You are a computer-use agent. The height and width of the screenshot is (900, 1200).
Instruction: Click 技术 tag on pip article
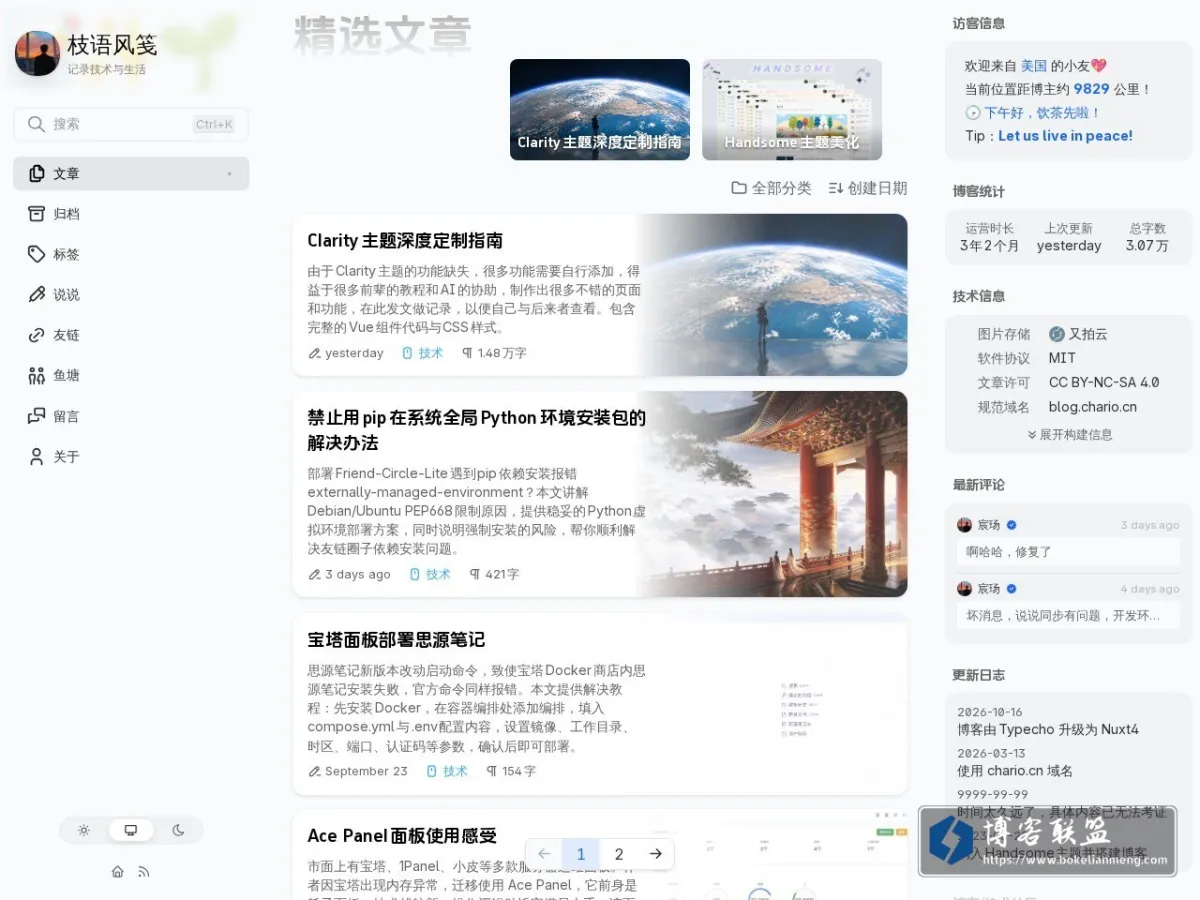431,574
